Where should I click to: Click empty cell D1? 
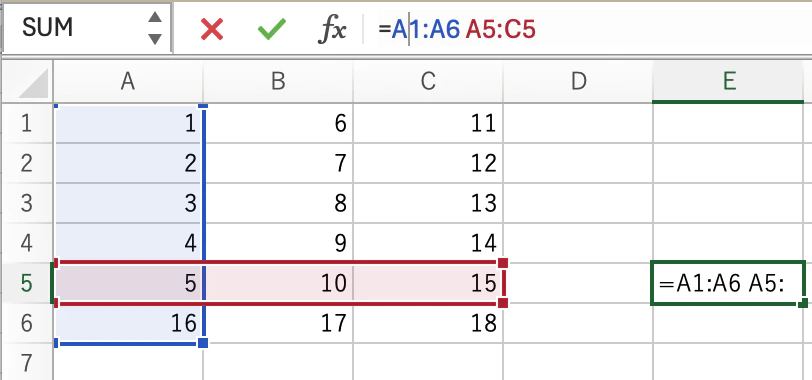[578, 123]
